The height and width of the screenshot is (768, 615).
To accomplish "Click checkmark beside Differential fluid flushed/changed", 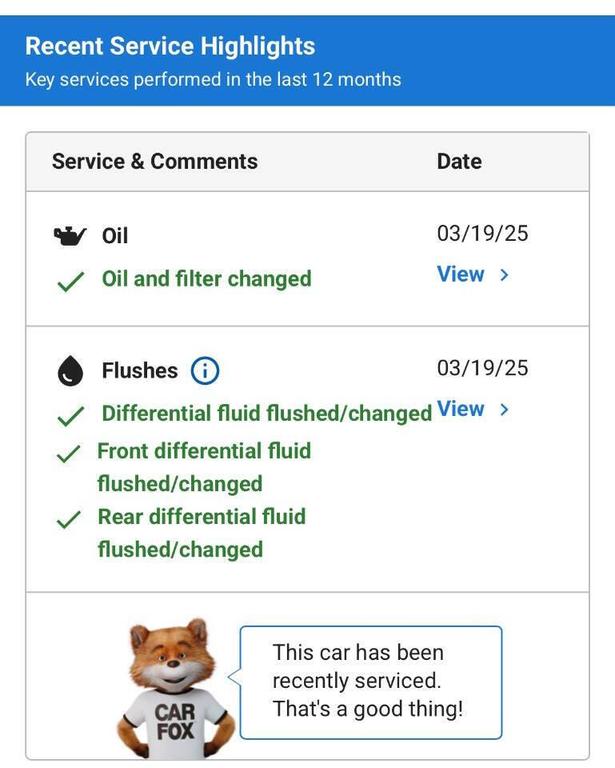I will click(x=69, y=416).
